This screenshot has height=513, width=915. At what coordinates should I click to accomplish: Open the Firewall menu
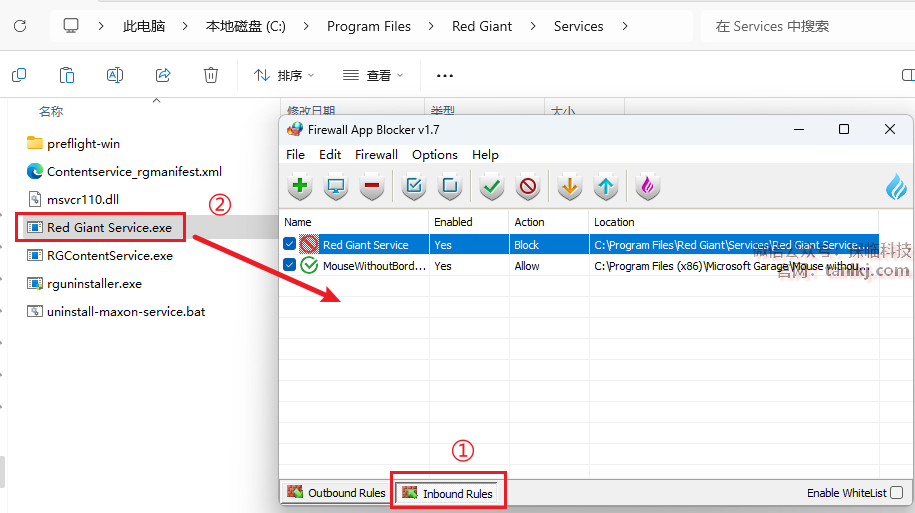coord(376,155)
